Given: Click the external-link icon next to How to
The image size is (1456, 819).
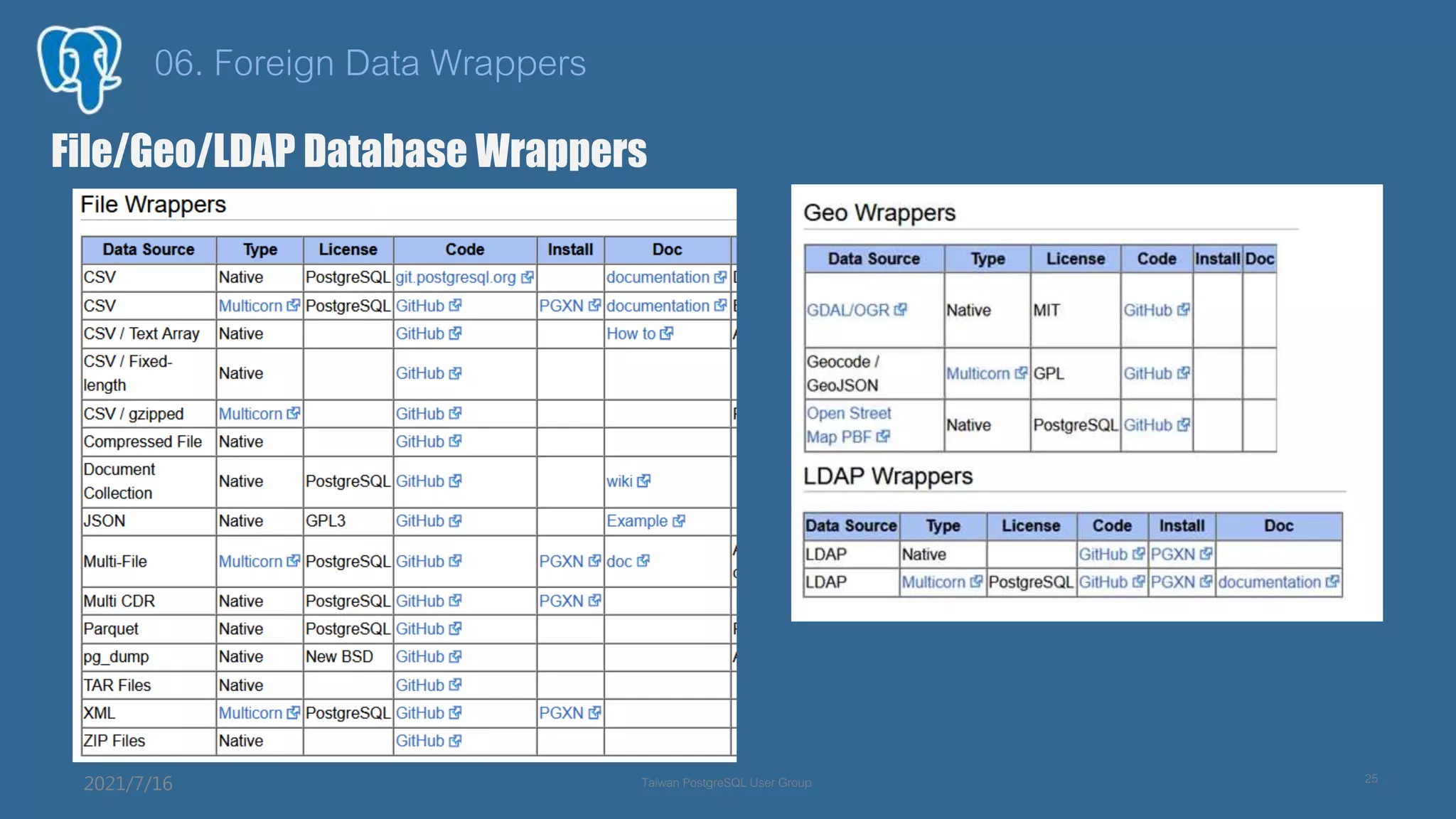Looking at the screenshot, I should coord(666,333).
